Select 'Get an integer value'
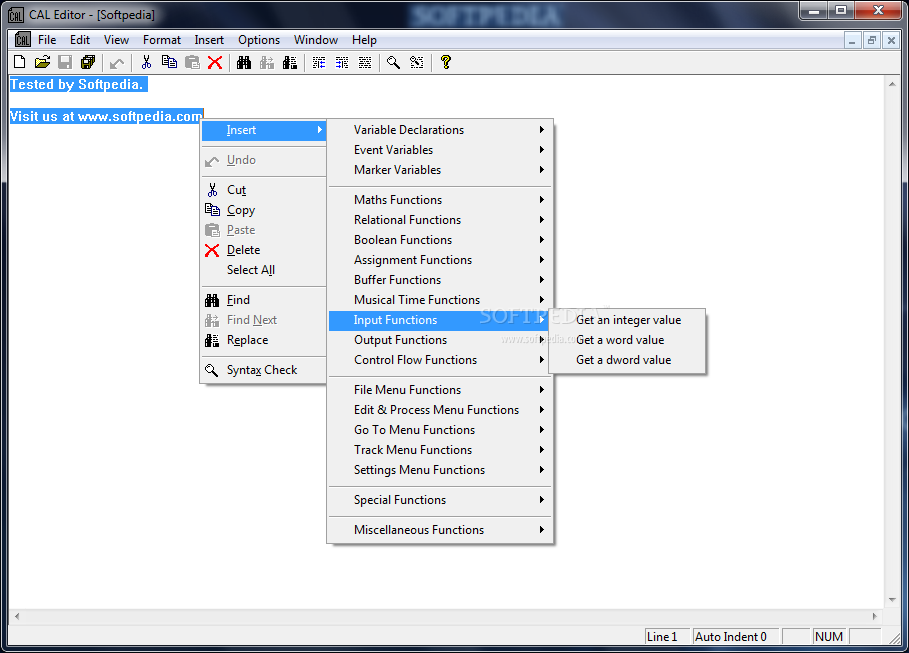This screenshot has width=909, height=653. point(627,320)
